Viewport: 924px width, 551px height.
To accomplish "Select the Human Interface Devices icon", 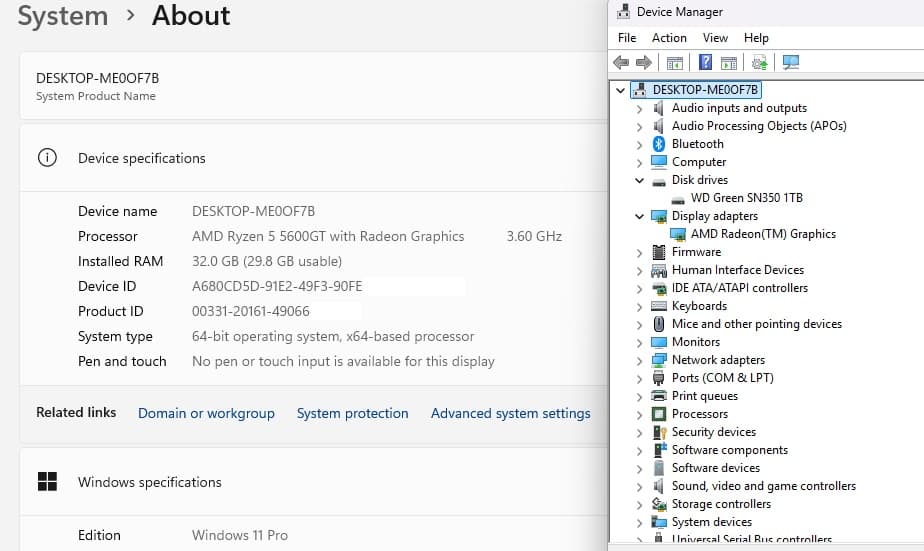I will (x=659, y=270).
